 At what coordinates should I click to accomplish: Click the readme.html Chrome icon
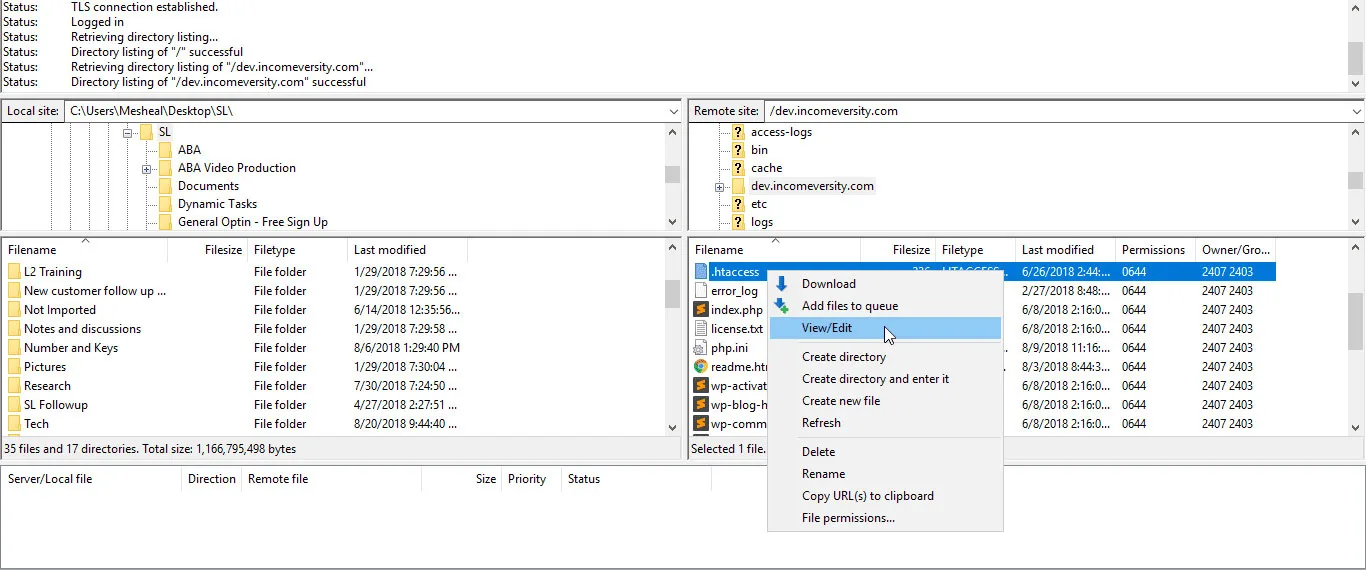tap(701, 367)
